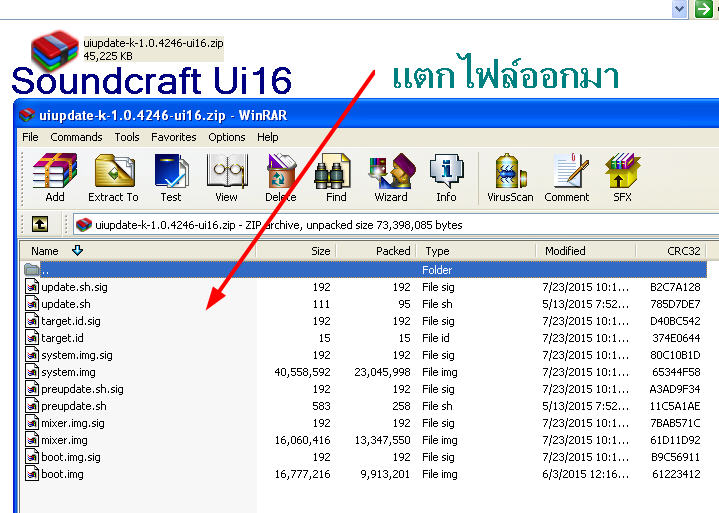The height and width of the screenshot is (513, 719).
Task: Sort by the Type column header
Action: pyautogui.click(x=476, y=251)
